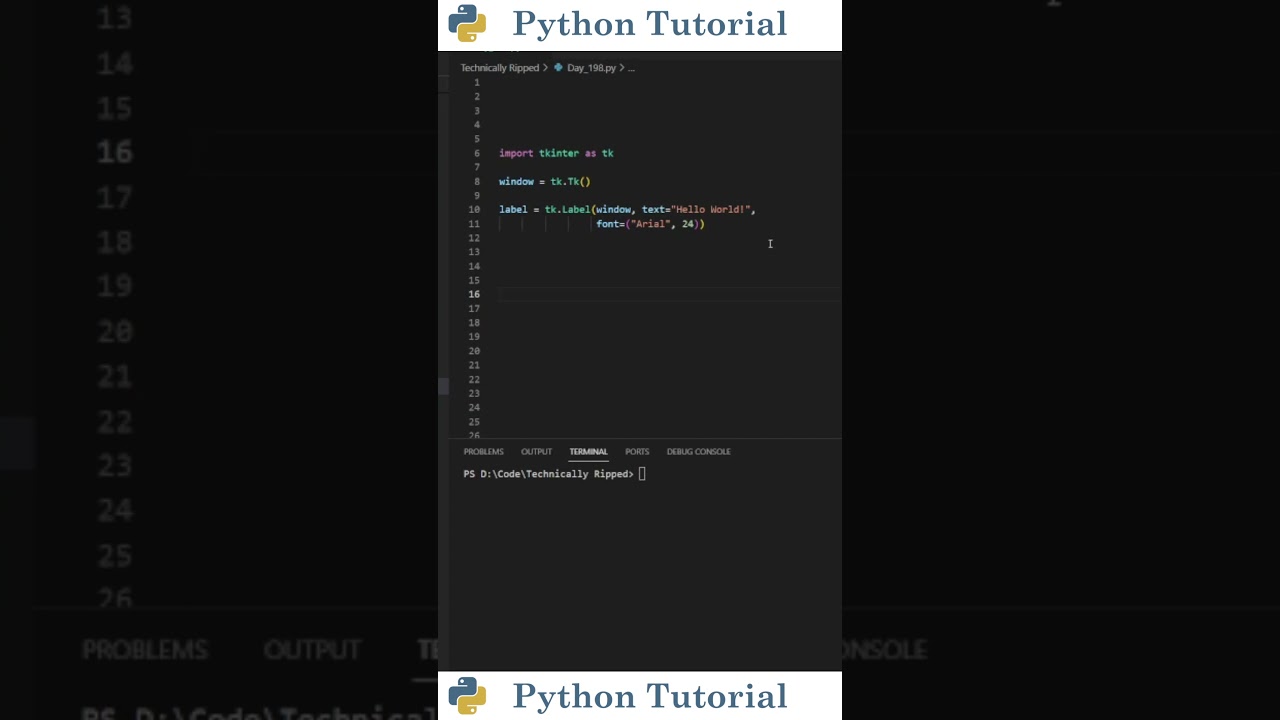Click the Python file icon in breadcrumb

click(559, 68)
